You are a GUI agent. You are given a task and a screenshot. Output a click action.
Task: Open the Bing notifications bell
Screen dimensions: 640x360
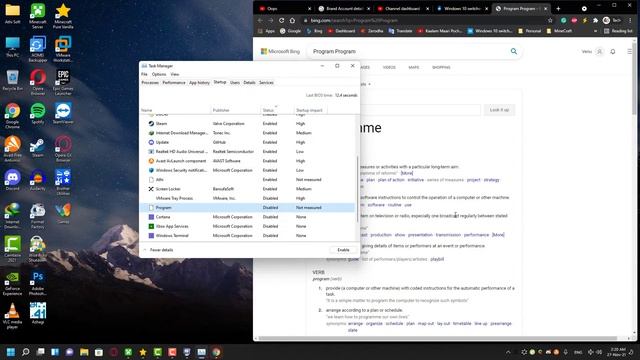click(x=613, y=51)
